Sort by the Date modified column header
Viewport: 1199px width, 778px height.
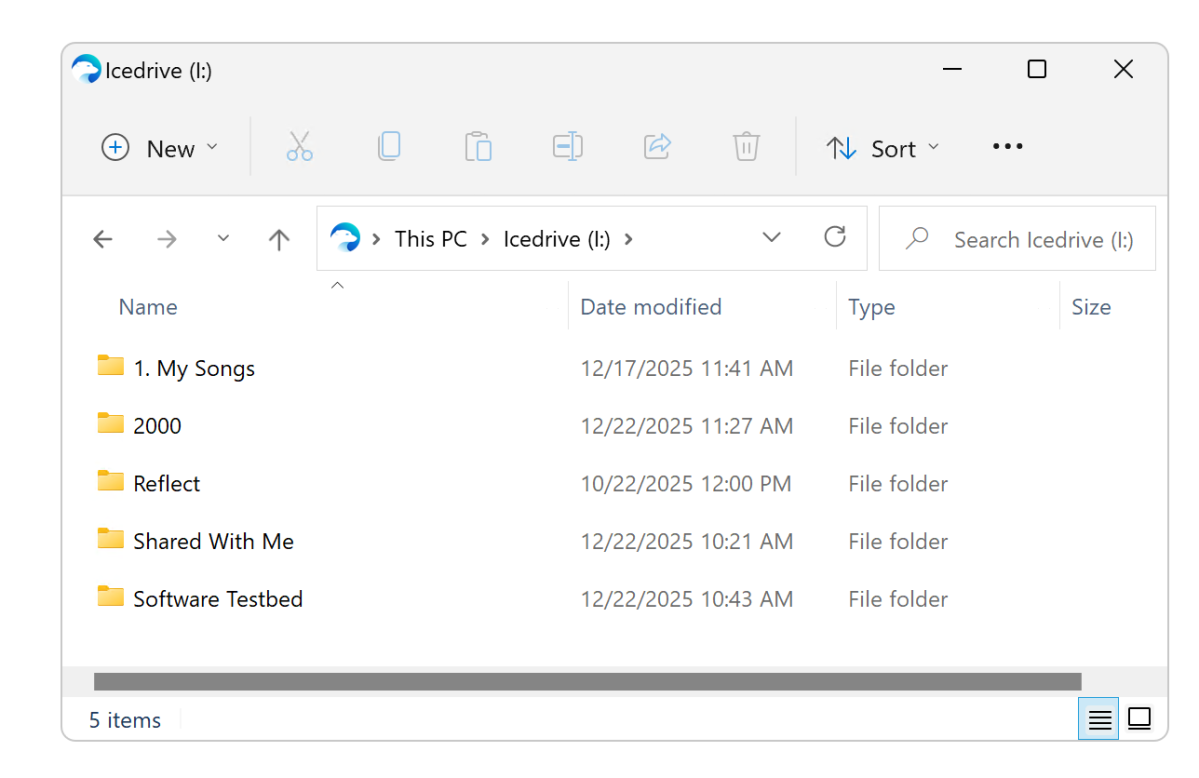pos(651,307)
